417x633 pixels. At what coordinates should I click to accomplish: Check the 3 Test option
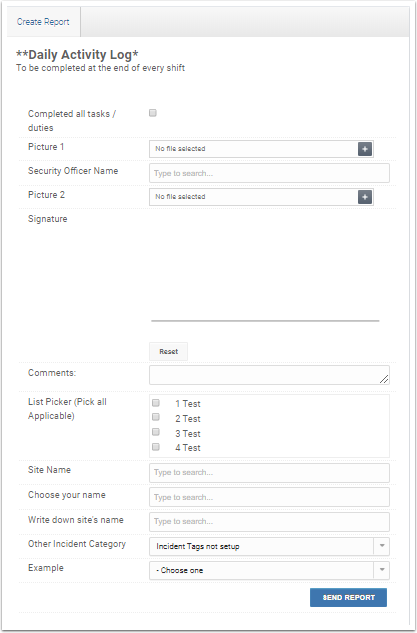(x=156, y=432)
